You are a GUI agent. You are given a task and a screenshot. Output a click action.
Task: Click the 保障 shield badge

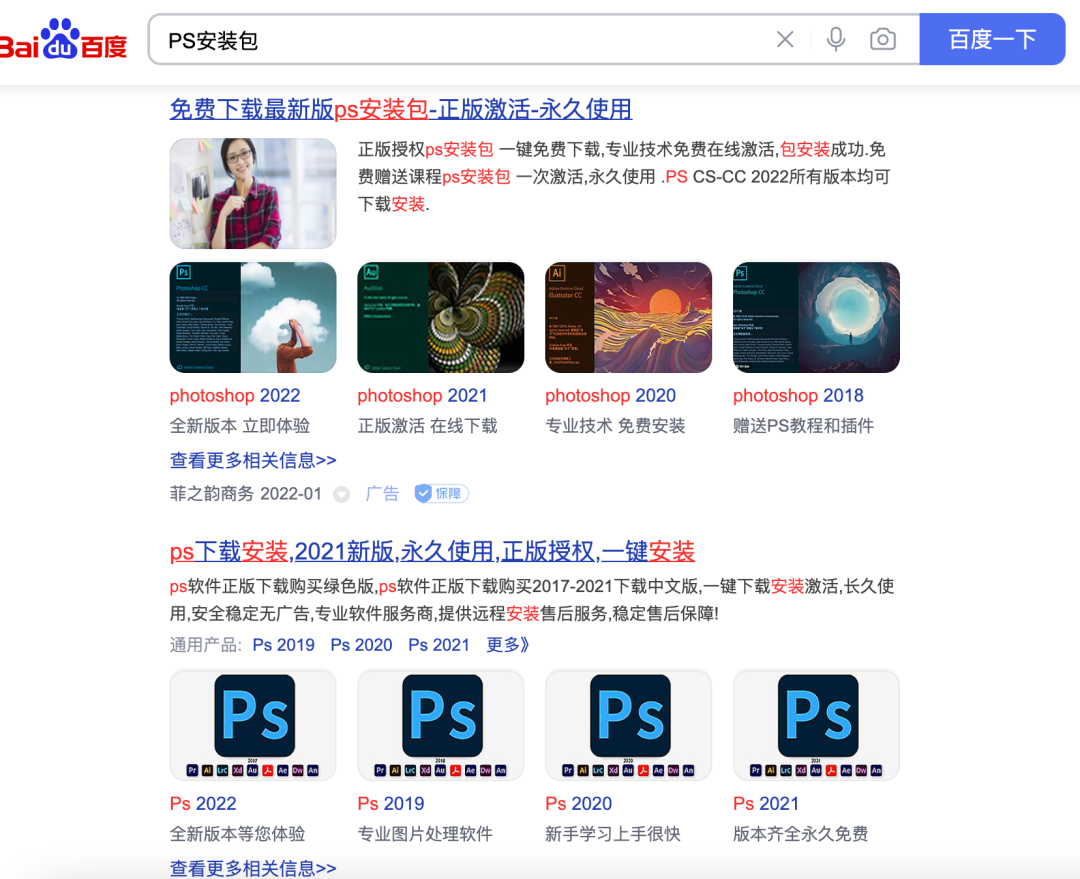442,493
